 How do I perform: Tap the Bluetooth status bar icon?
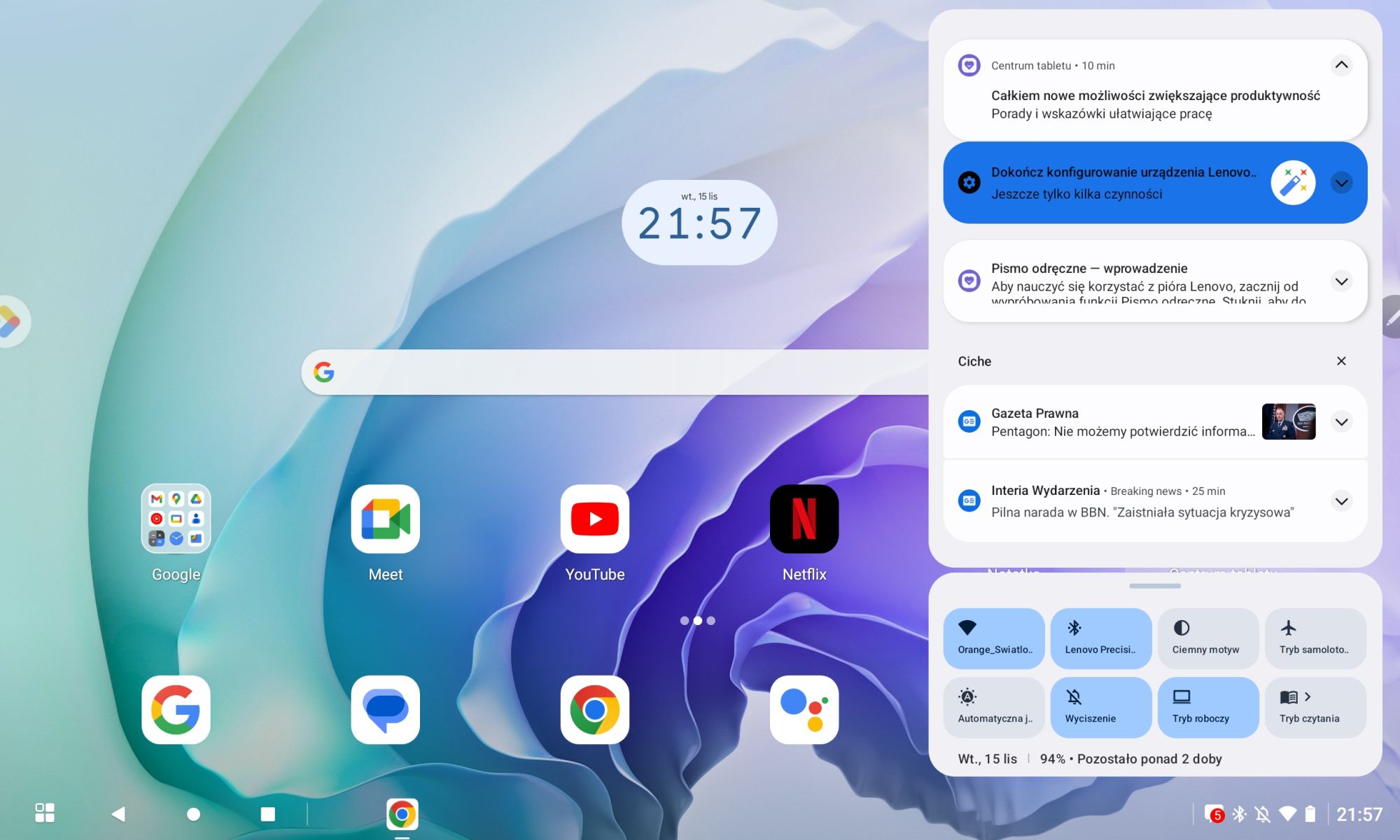[x=1239, y=814]
